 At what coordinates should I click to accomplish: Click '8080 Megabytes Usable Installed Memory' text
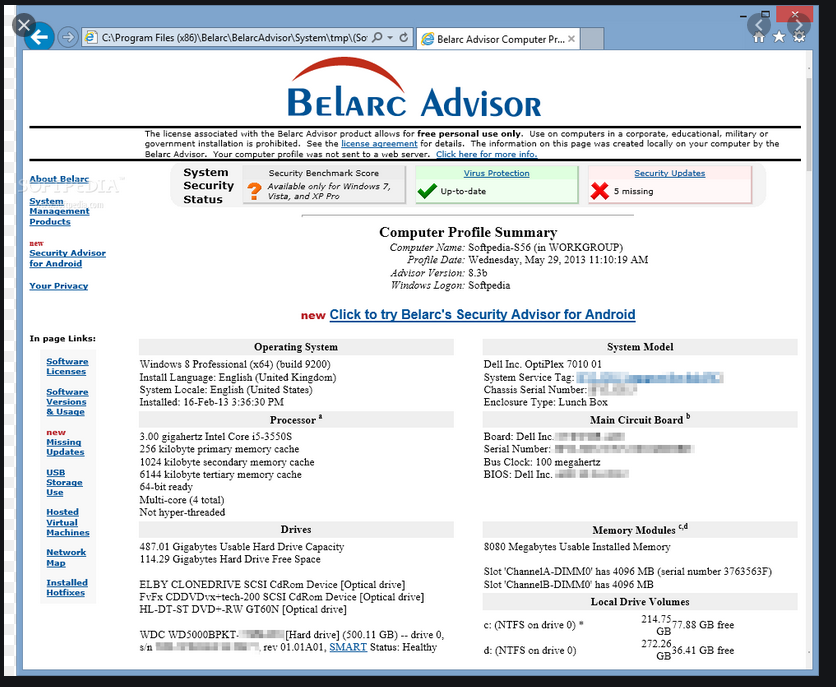pyautogui.click(x=577, y=547)
